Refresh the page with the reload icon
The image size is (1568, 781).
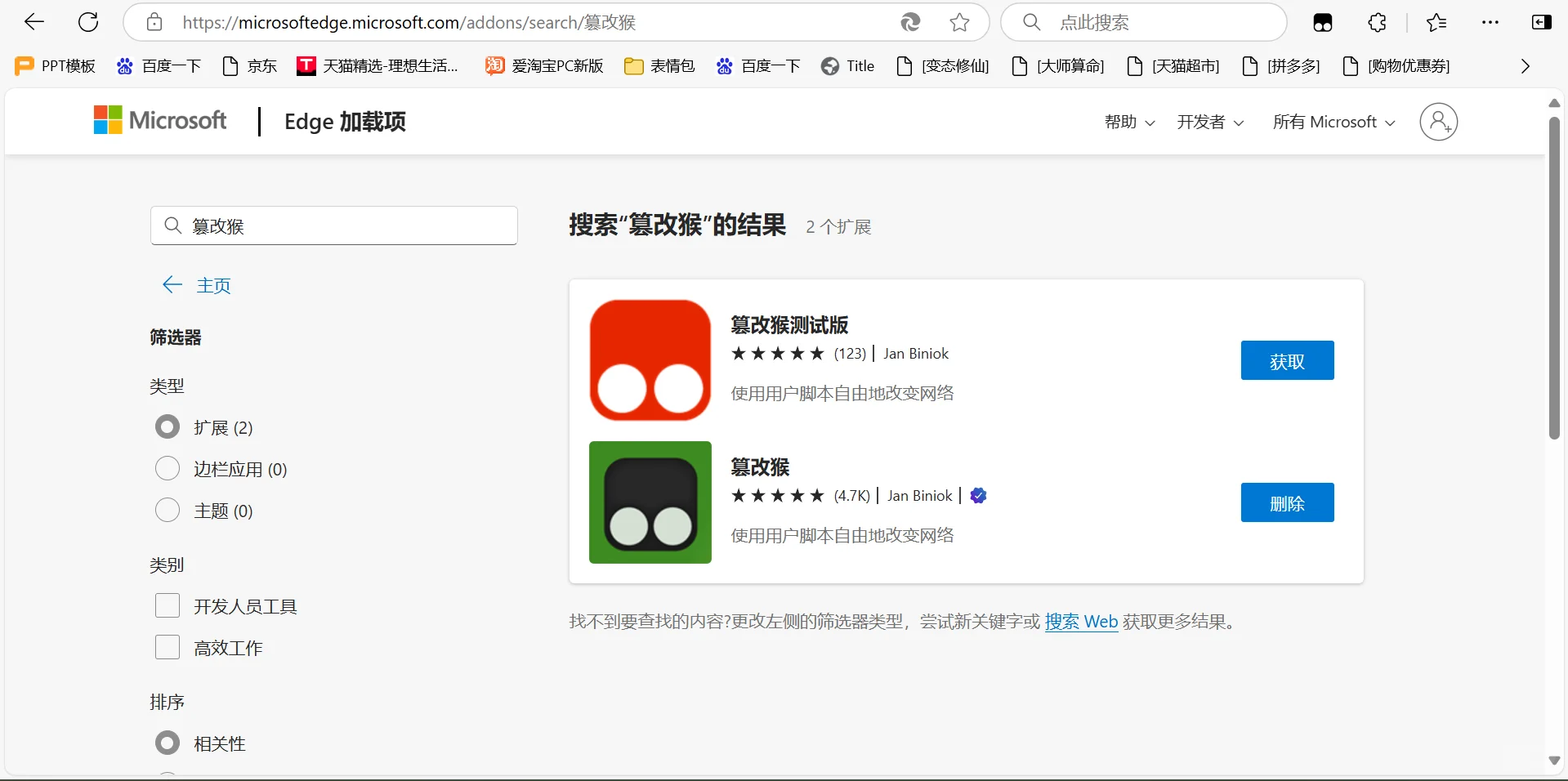coord(88,22)
